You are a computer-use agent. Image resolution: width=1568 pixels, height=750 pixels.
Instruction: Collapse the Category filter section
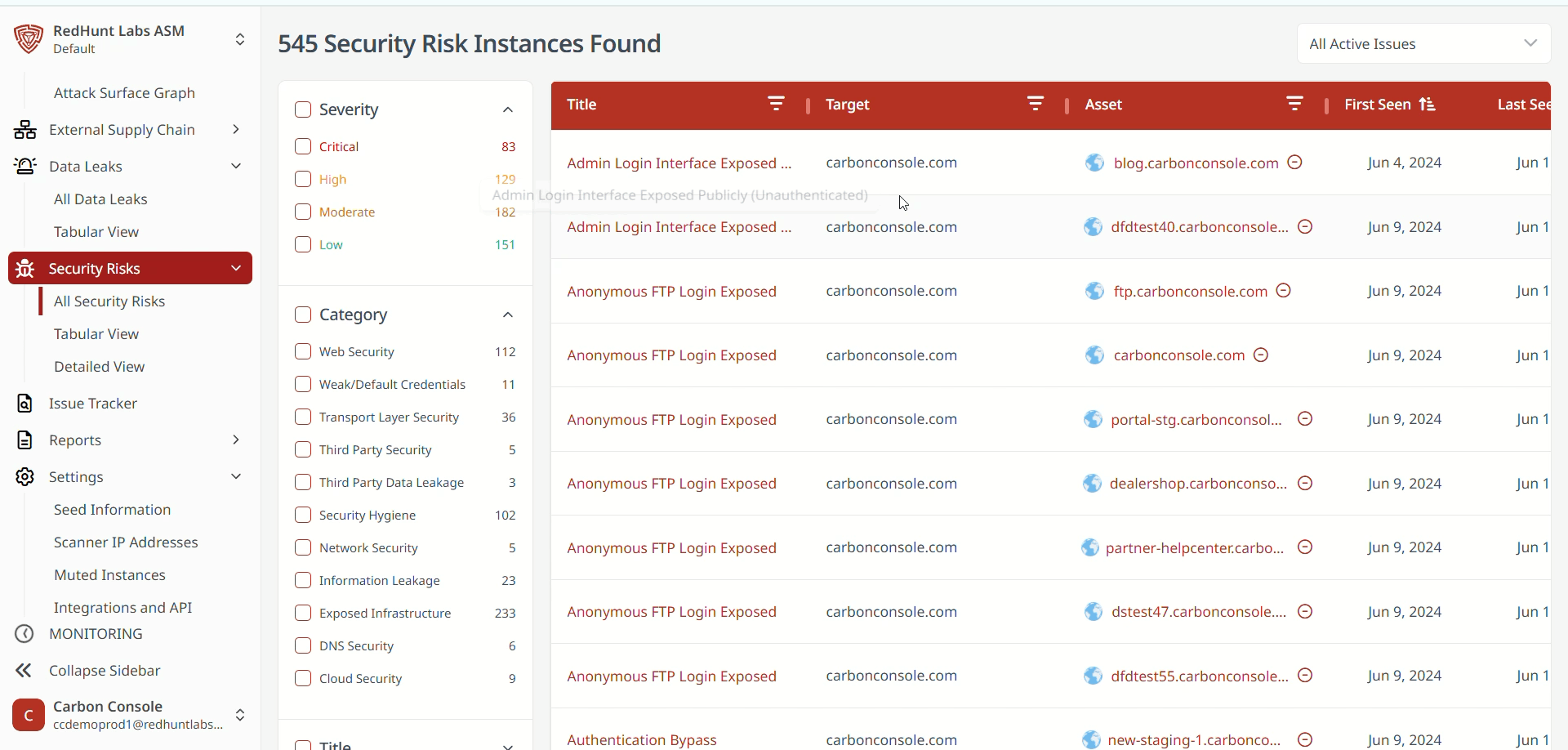(x=508, y=315)
